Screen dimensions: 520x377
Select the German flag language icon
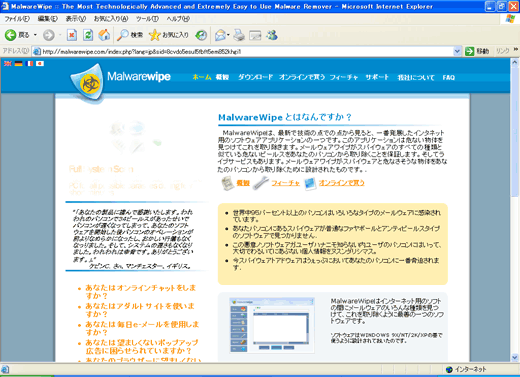click(x=18, y=63)
